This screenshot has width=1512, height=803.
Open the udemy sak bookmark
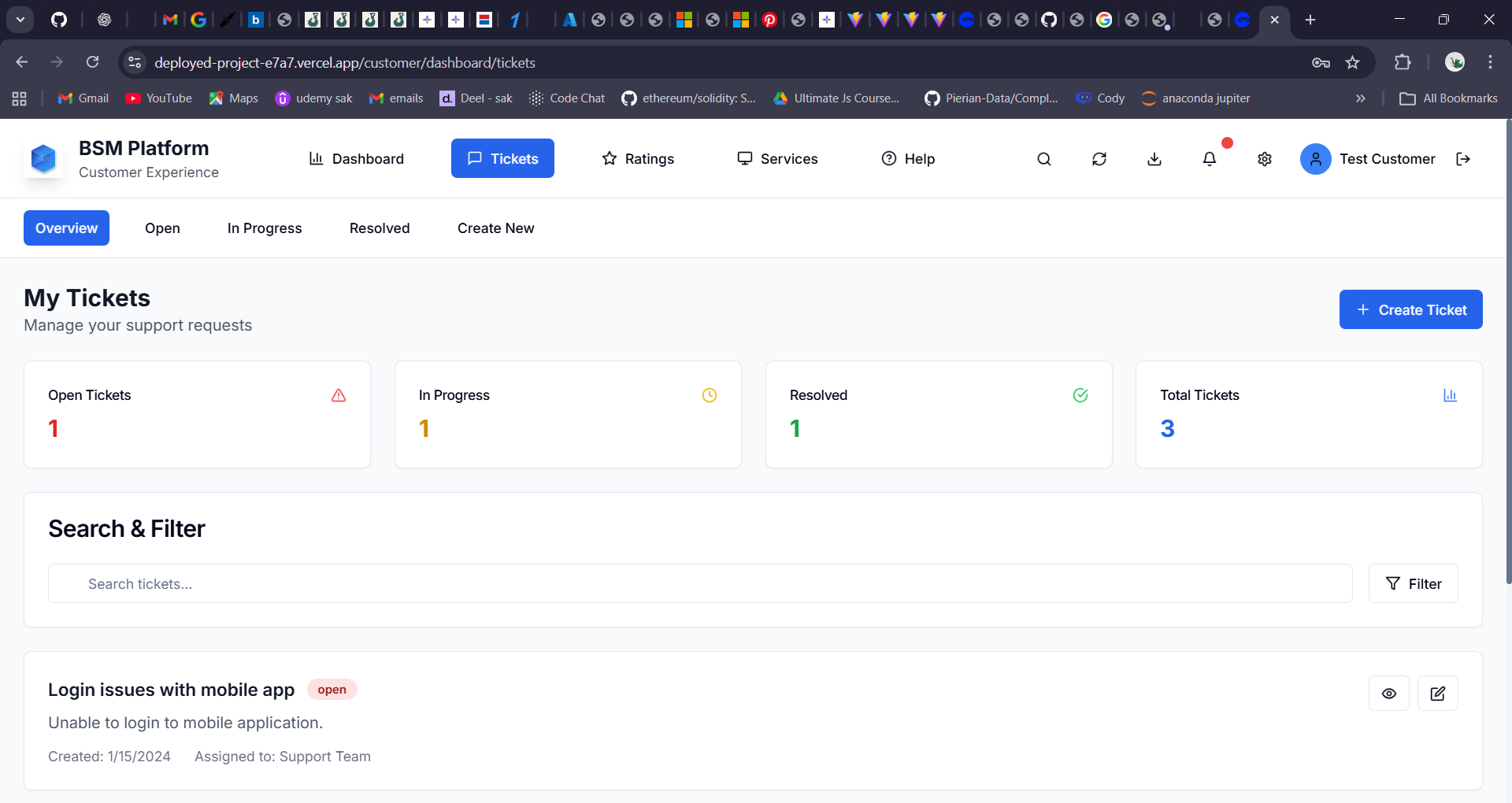(313, 98)
